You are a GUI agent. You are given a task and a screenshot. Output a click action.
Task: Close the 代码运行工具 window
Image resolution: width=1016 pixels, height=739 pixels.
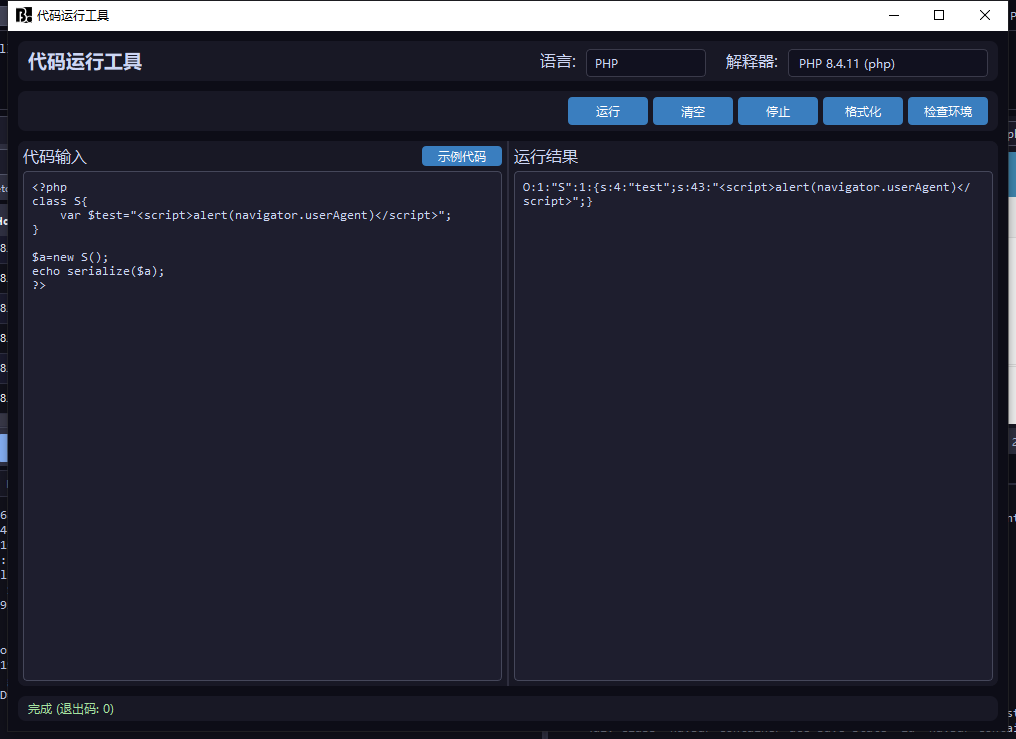coord(985,15)
